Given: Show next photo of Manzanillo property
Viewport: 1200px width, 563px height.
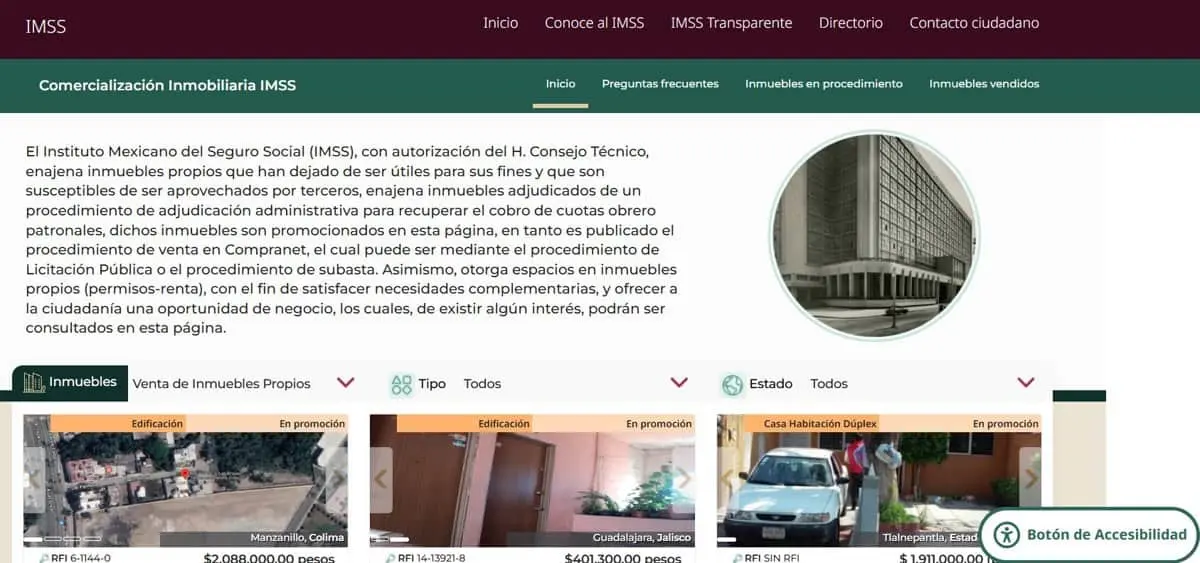Looking at the screenshot, I should click(x=336, y=480).
